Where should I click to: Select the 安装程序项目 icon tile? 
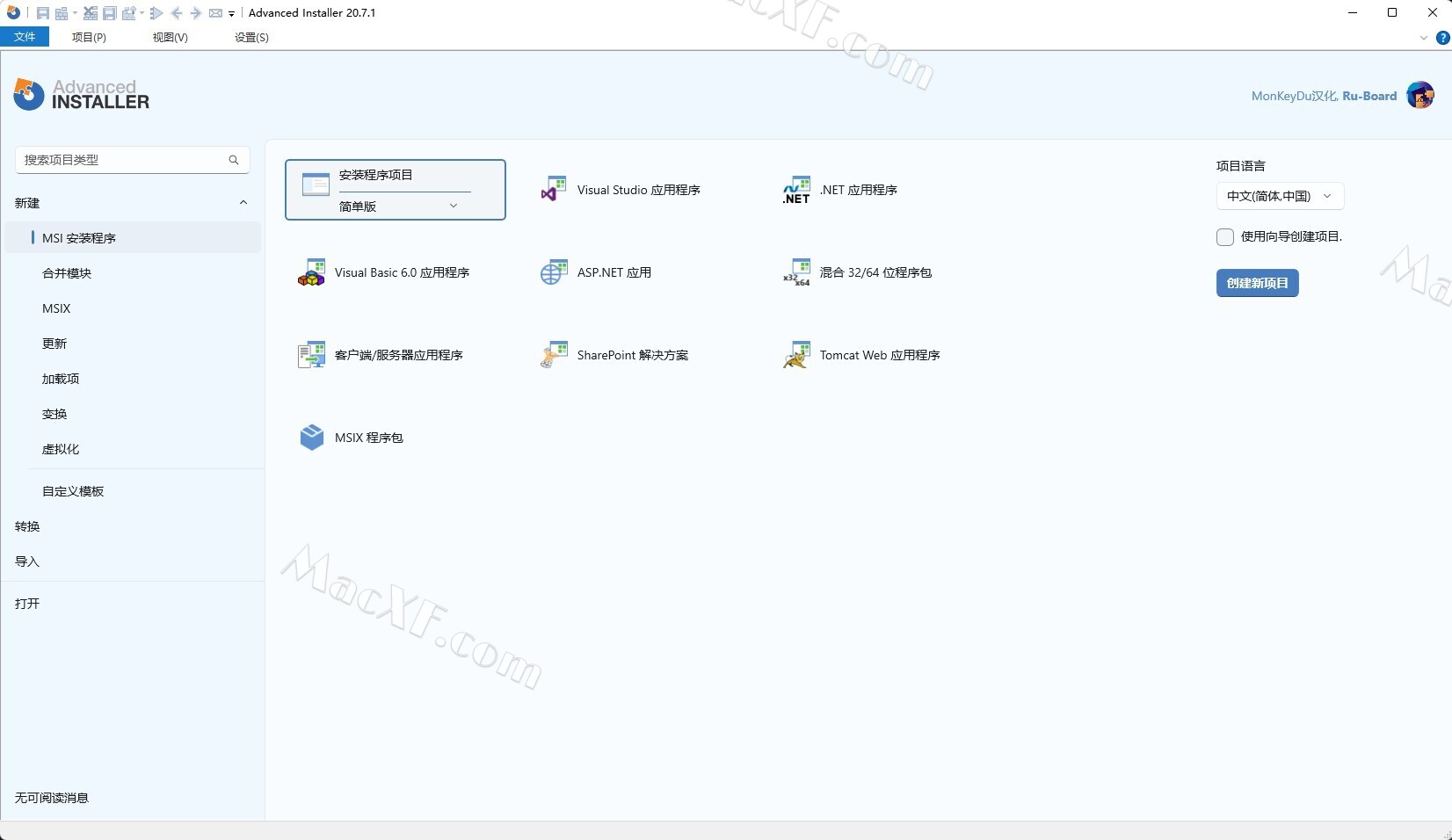point(316,185)
